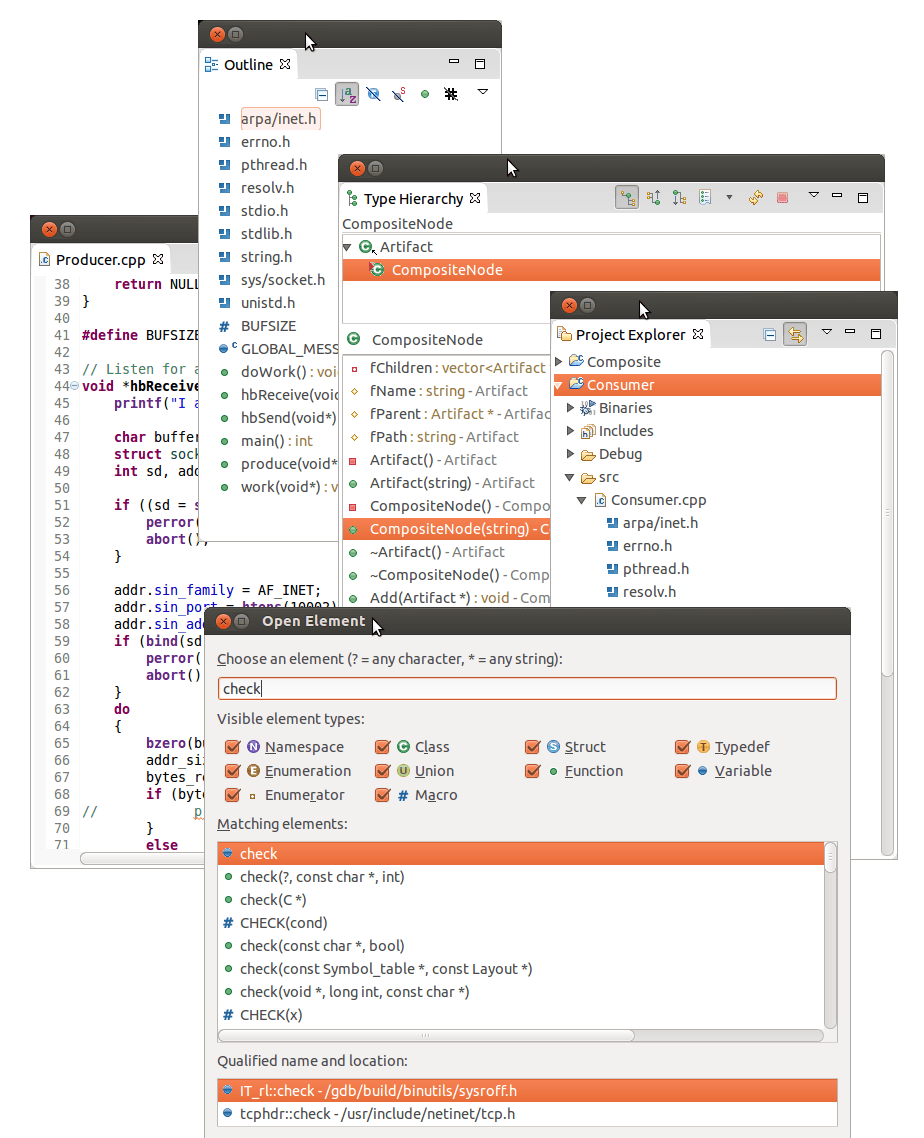This screenshot has height=1138, width=924.
Task: Collapse all in Project Explorer toolbar
Action: tap(769, 335)
